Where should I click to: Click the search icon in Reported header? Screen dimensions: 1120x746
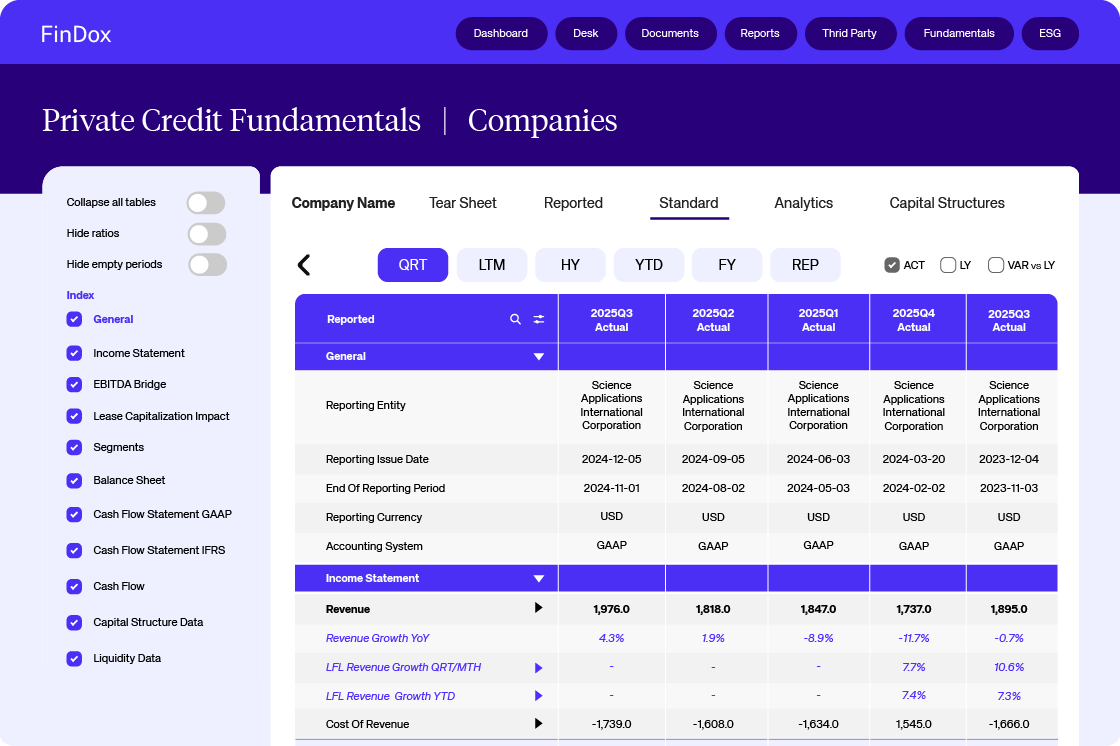[x=516, y=320]
